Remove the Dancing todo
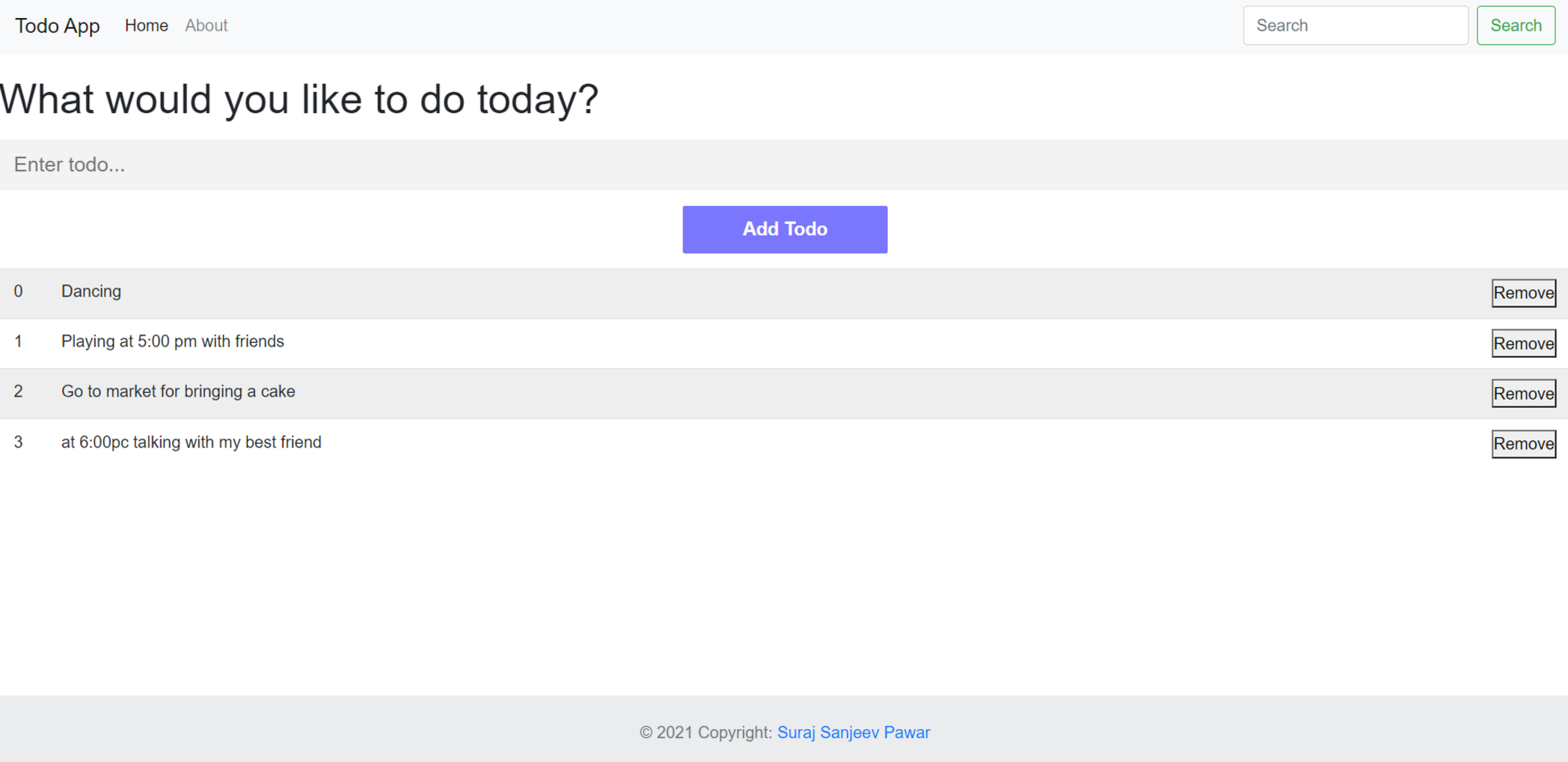The image size is (1568, 762). (1523, 293)
